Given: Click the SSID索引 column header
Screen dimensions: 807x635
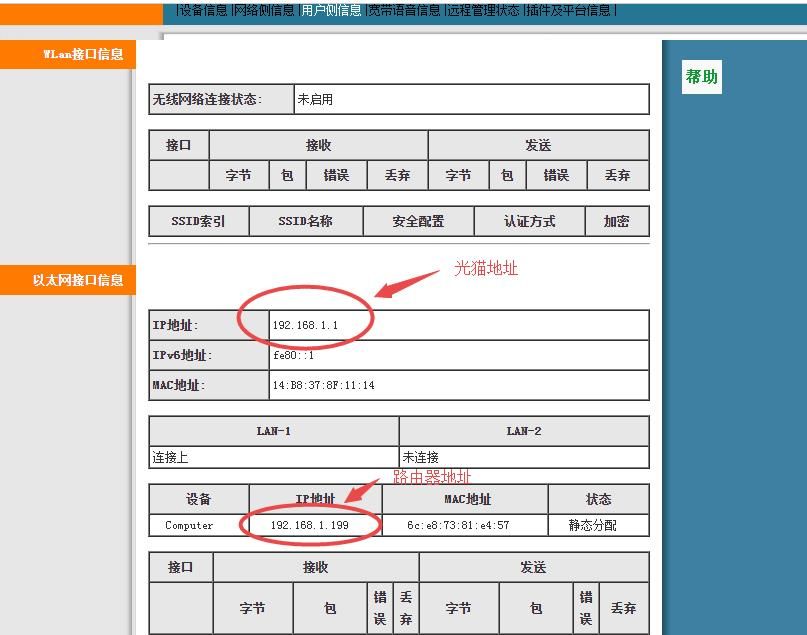Looking at the screenshot, I should pyautogui.click(x=199, y=221).
